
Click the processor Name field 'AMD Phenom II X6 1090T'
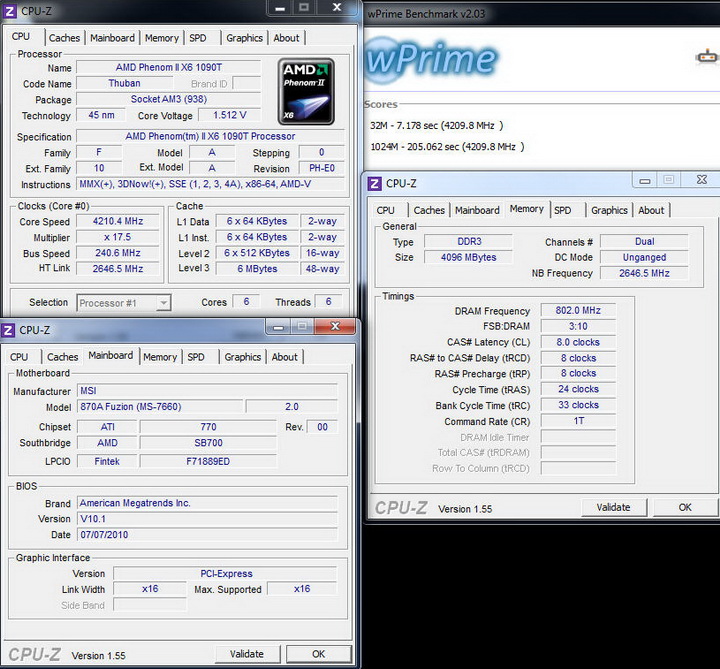169,67
